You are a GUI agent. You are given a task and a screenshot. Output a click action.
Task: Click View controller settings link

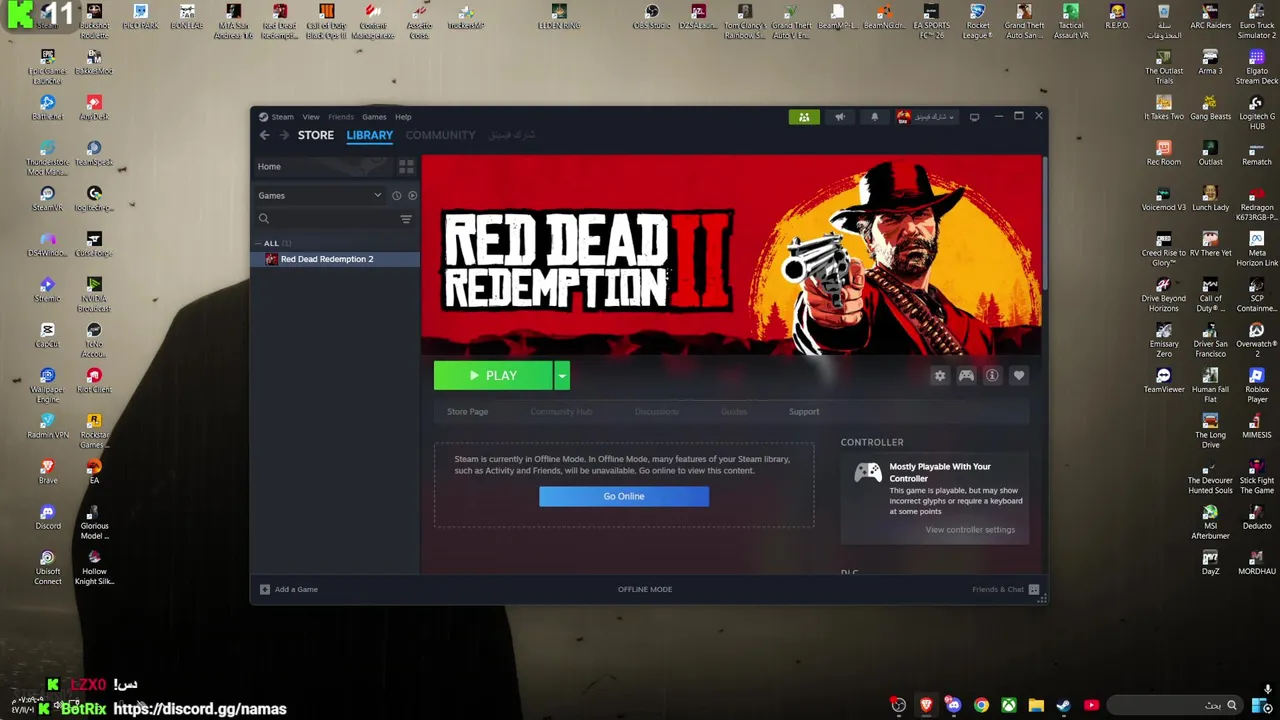(970, 530)
